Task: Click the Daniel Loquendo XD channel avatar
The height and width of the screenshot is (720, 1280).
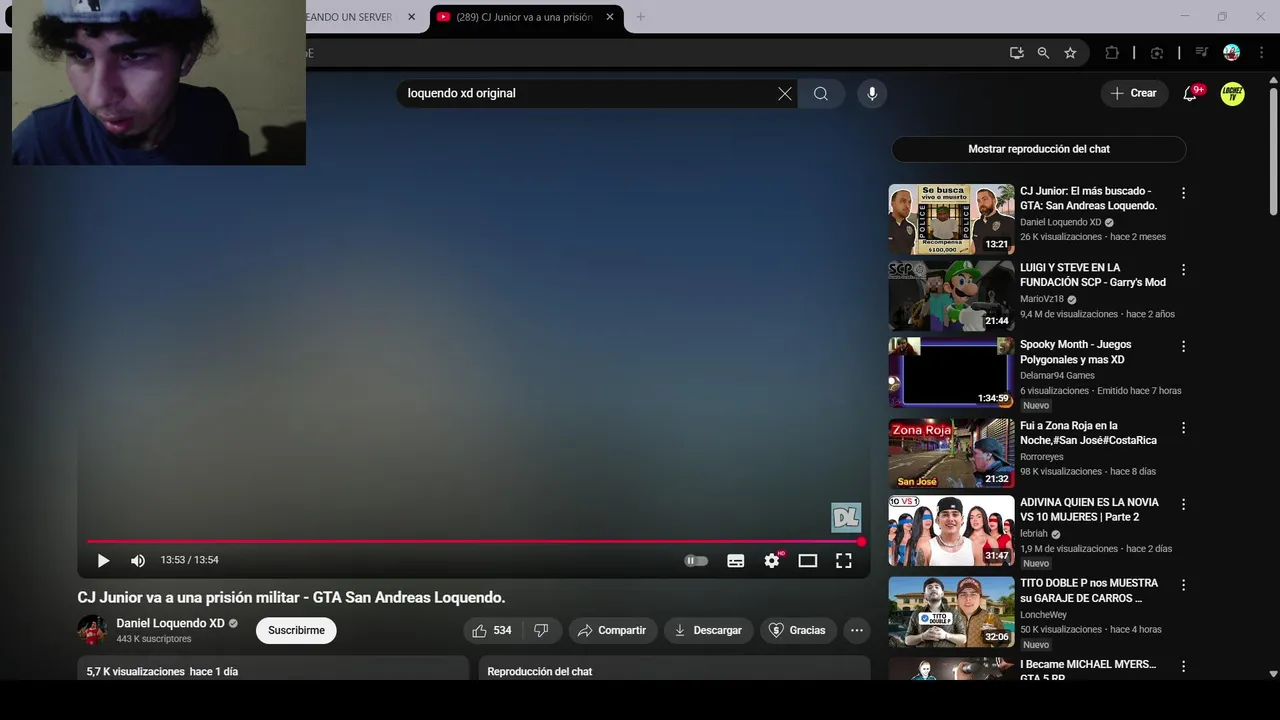Action: click(92, 630)
